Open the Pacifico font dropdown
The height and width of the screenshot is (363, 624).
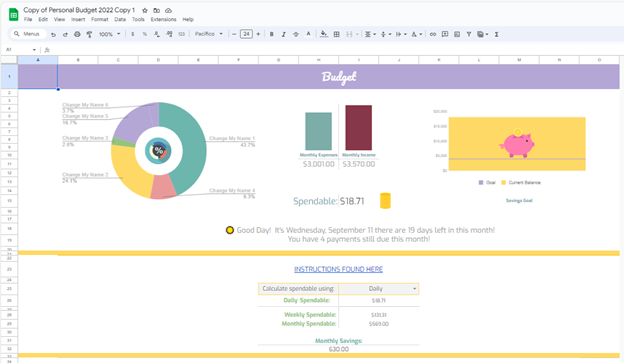[x=209, y=34]
